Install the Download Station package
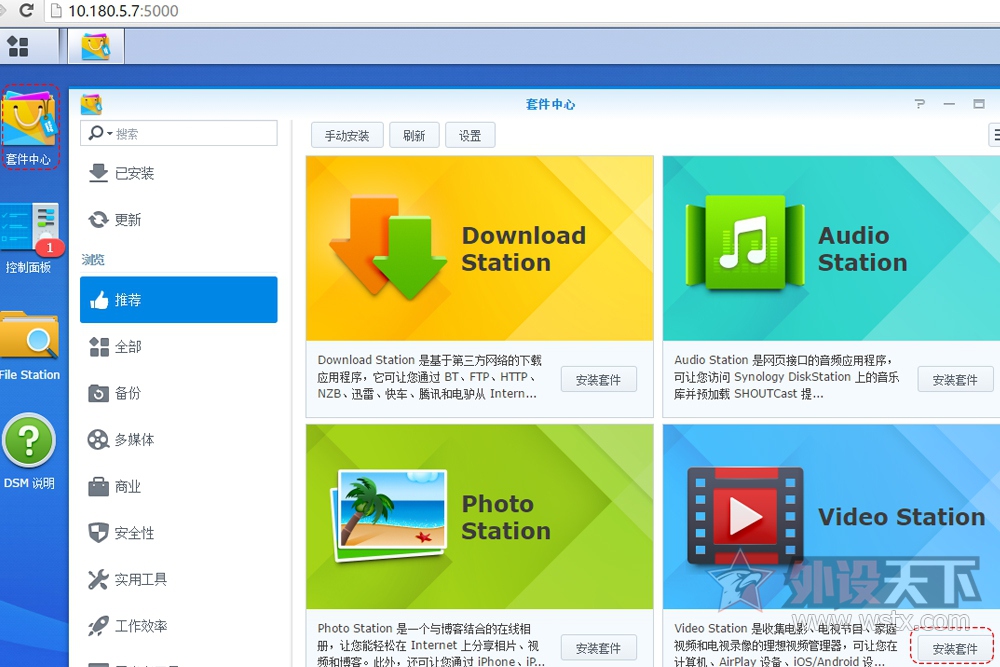 point(598,380)
